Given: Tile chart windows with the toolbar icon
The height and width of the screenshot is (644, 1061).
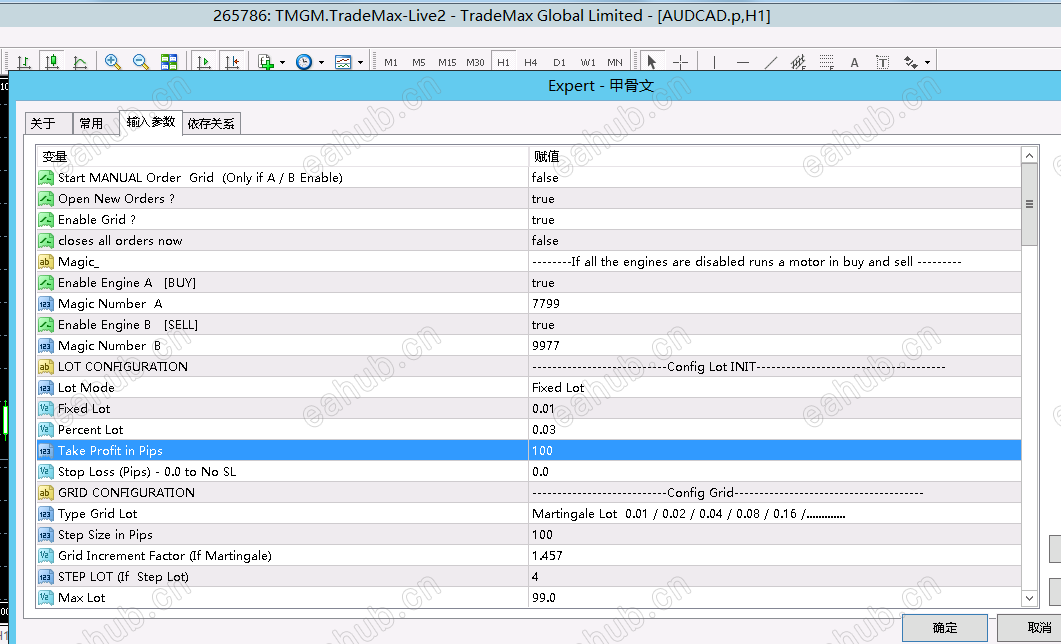Looking at the screenshot, I should point(168,62).
